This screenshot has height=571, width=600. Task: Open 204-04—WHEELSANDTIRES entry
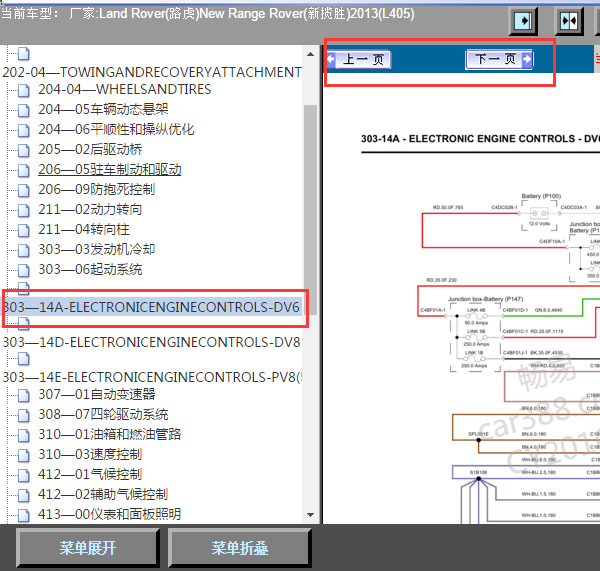click(x=124, y=89)
